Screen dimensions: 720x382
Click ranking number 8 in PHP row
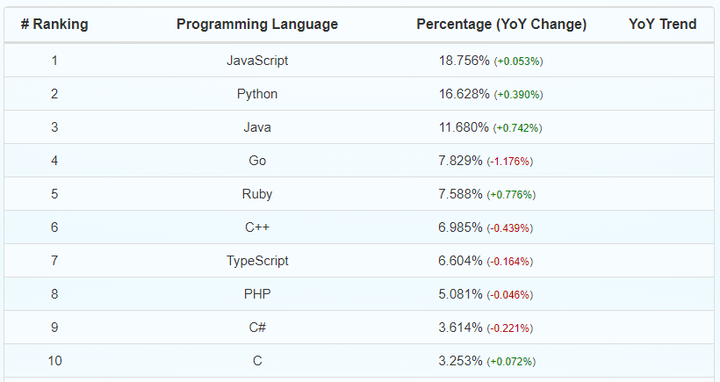54,294
